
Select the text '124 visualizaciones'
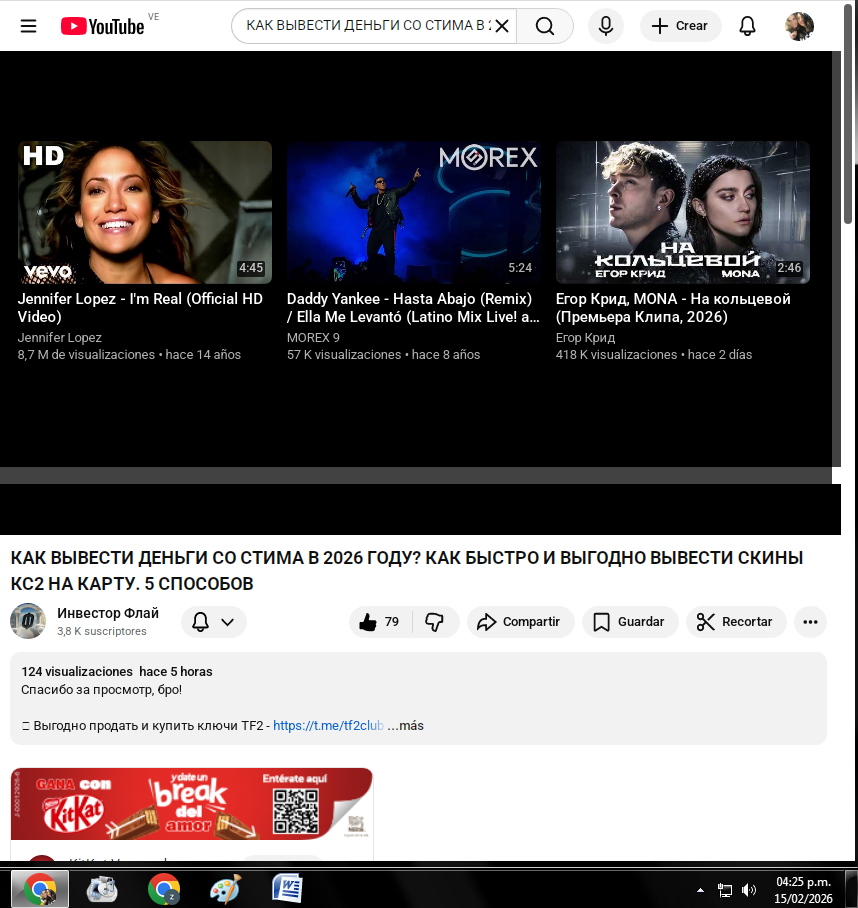click(77, 672)
